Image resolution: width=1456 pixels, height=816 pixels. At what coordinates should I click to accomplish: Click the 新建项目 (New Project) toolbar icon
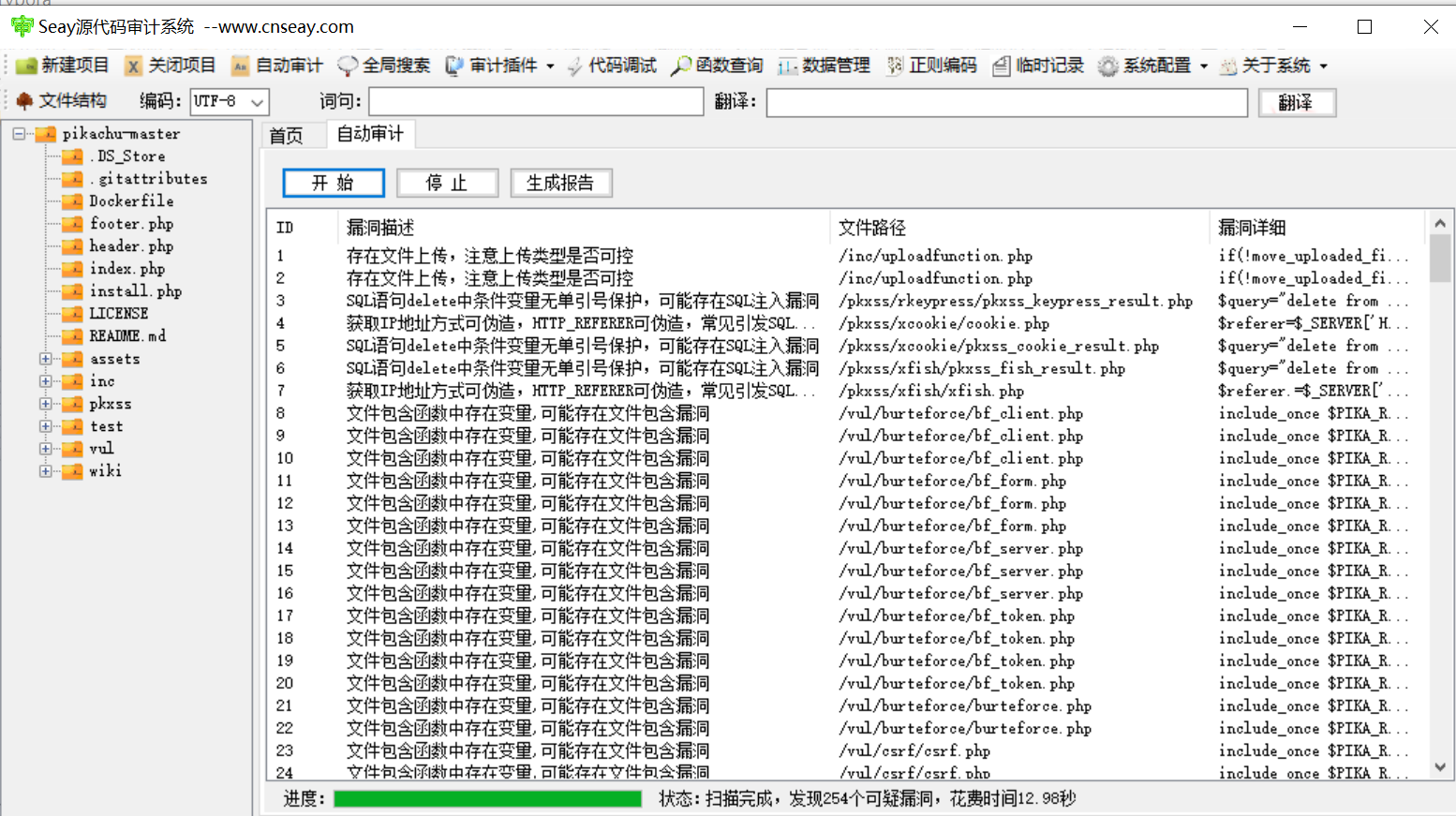tap(26, 66)
